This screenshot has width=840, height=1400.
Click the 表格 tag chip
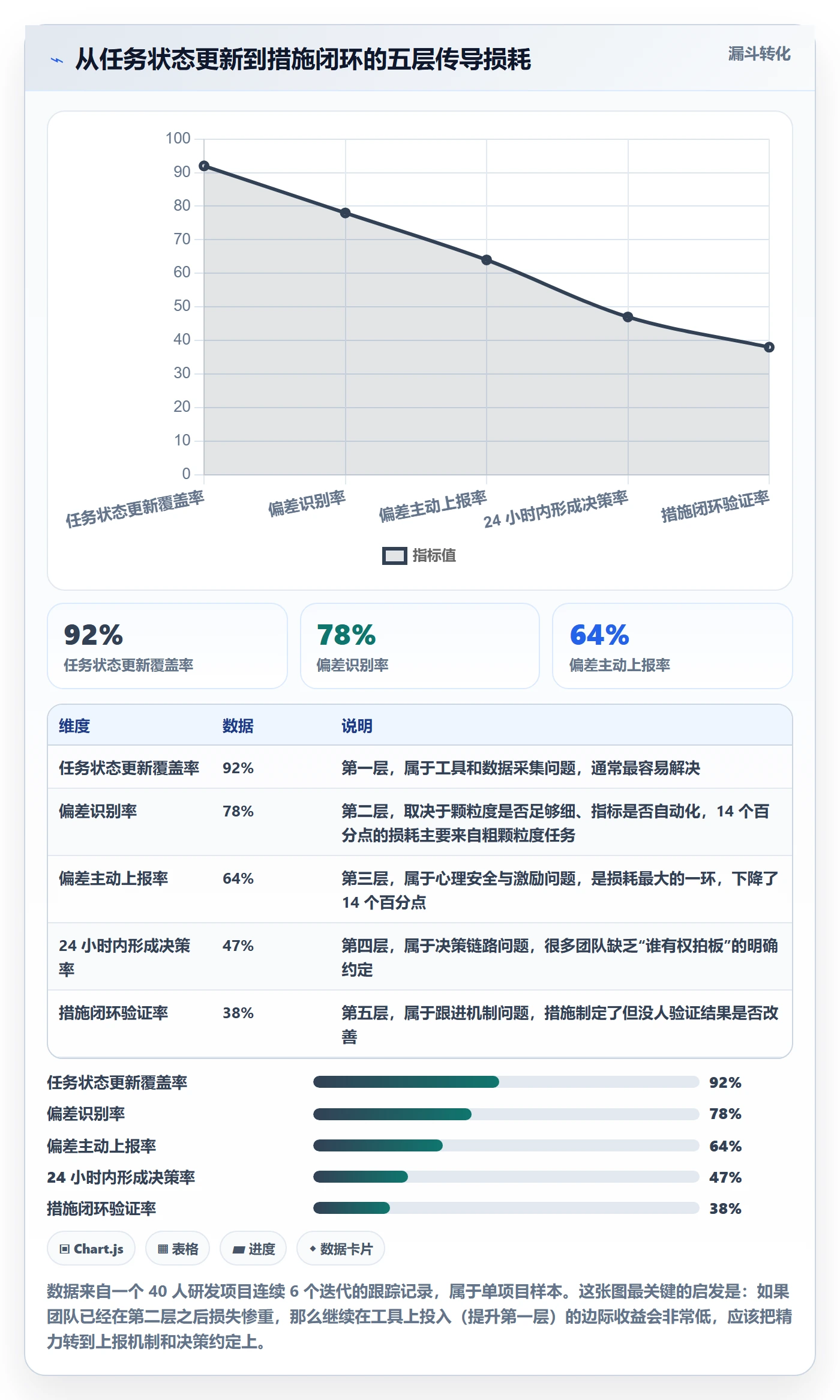coord(178,1249)
